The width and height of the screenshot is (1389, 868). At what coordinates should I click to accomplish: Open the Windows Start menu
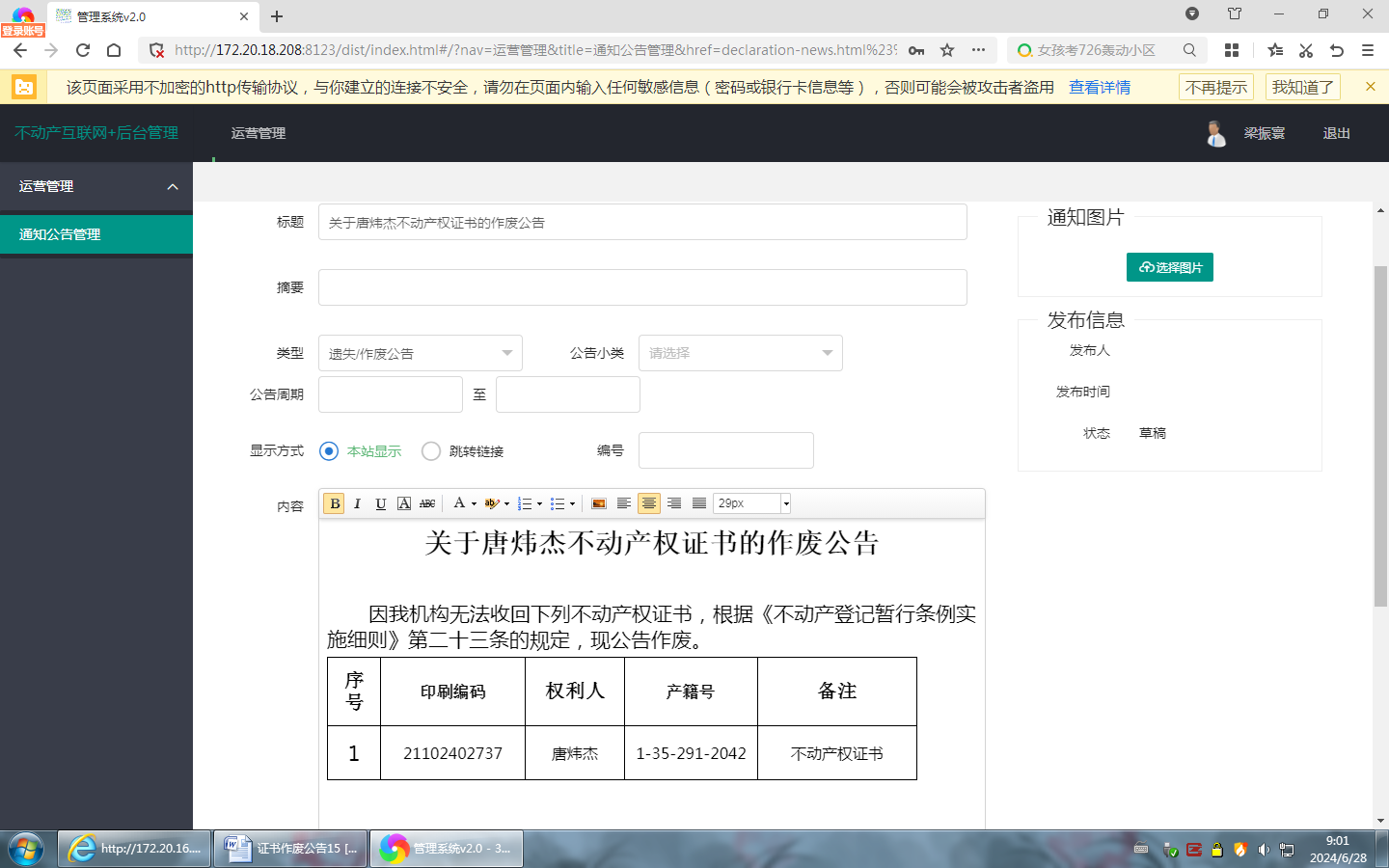coord(26,849)
